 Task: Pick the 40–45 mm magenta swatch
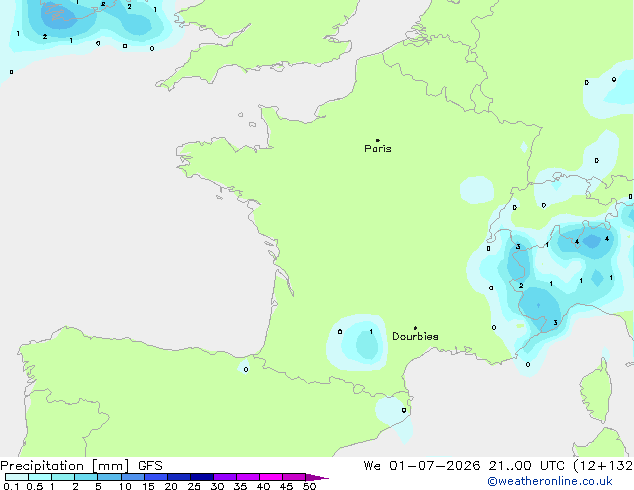(x=271, y=477)
